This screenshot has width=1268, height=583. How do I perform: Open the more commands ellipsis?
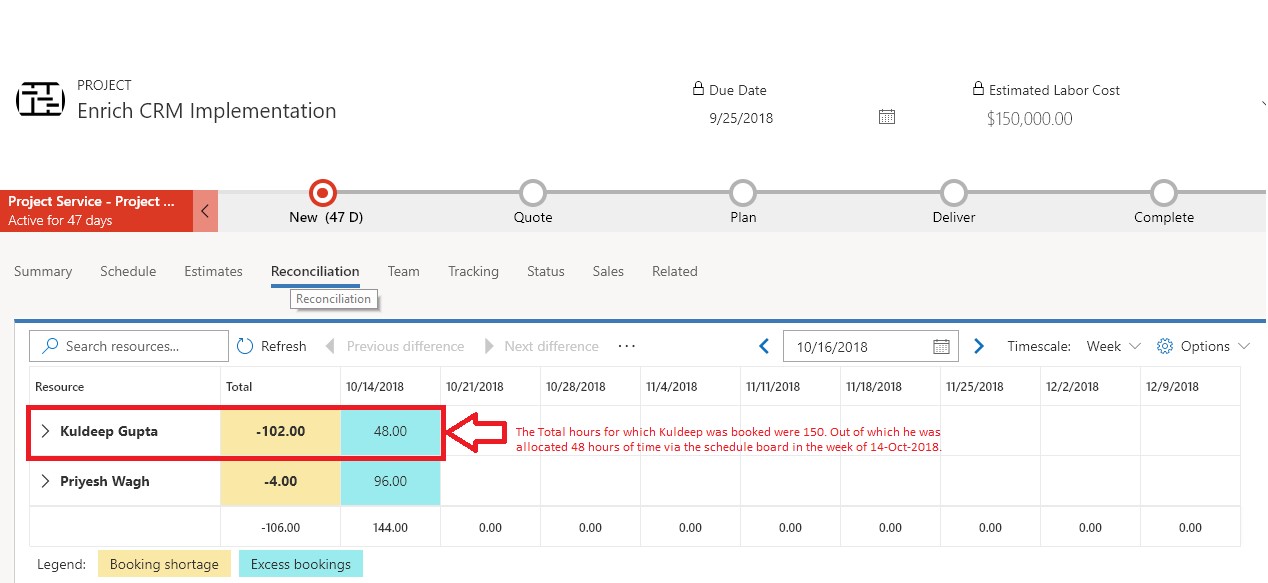click(x=627, y=346)
